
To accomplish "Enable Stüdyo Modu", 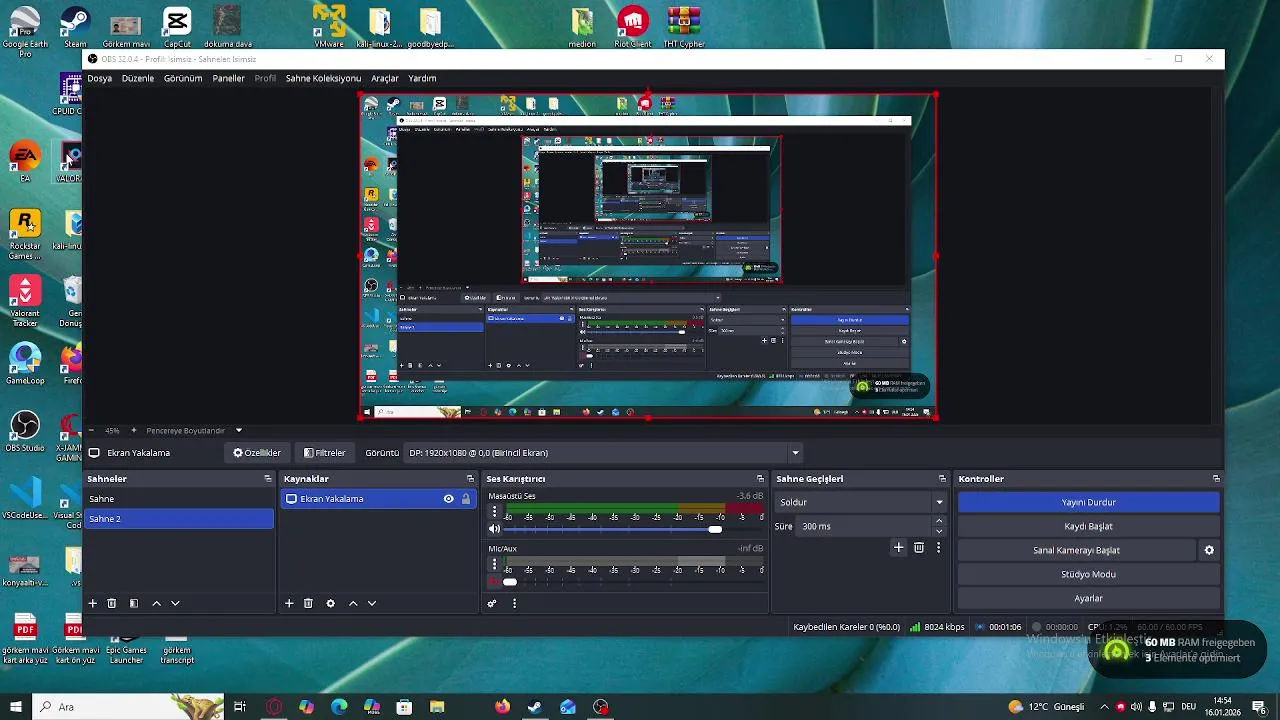I will click(x=1088, y=574).
